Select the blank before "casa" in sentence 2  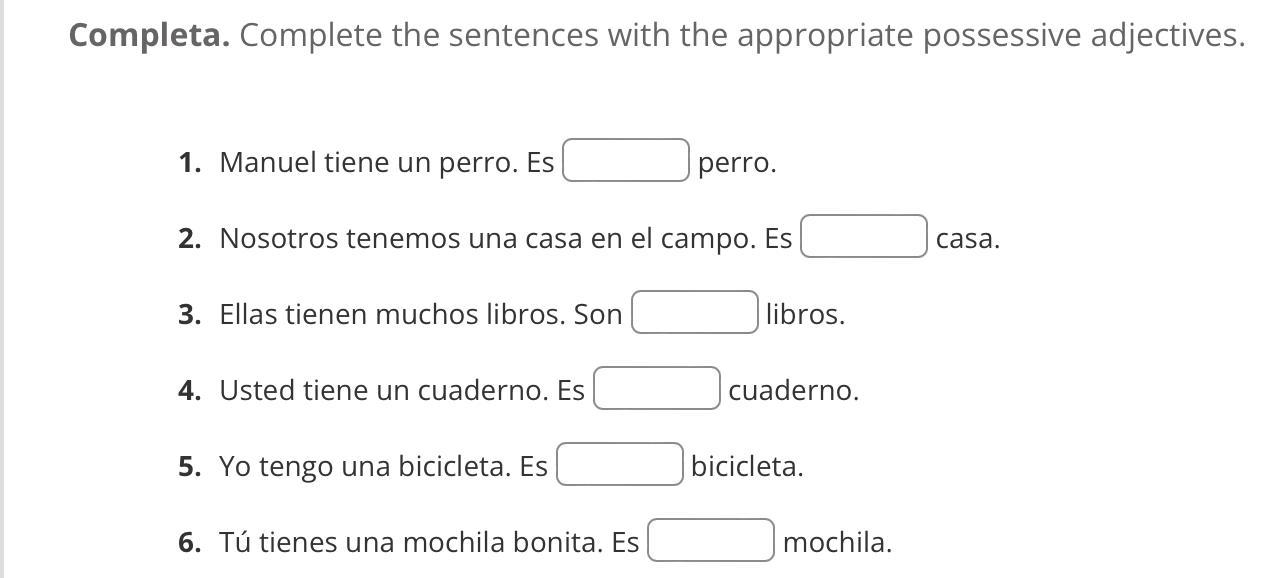864,237
